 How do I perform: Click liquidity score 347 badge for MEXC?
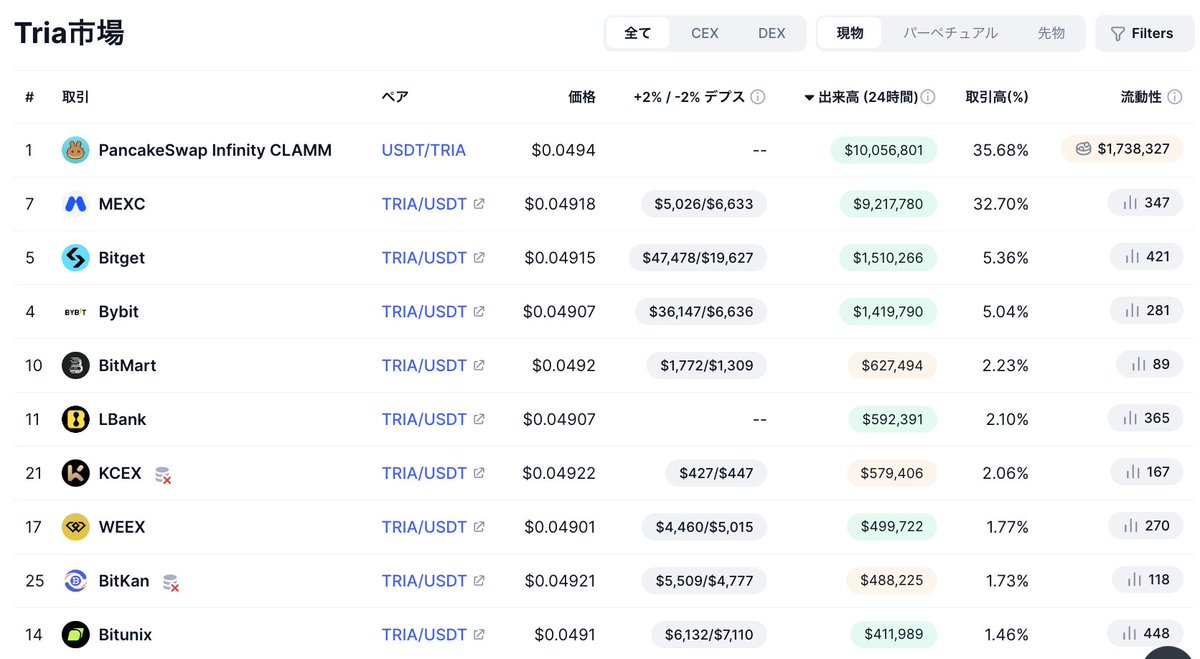[x=1145, y=203]
